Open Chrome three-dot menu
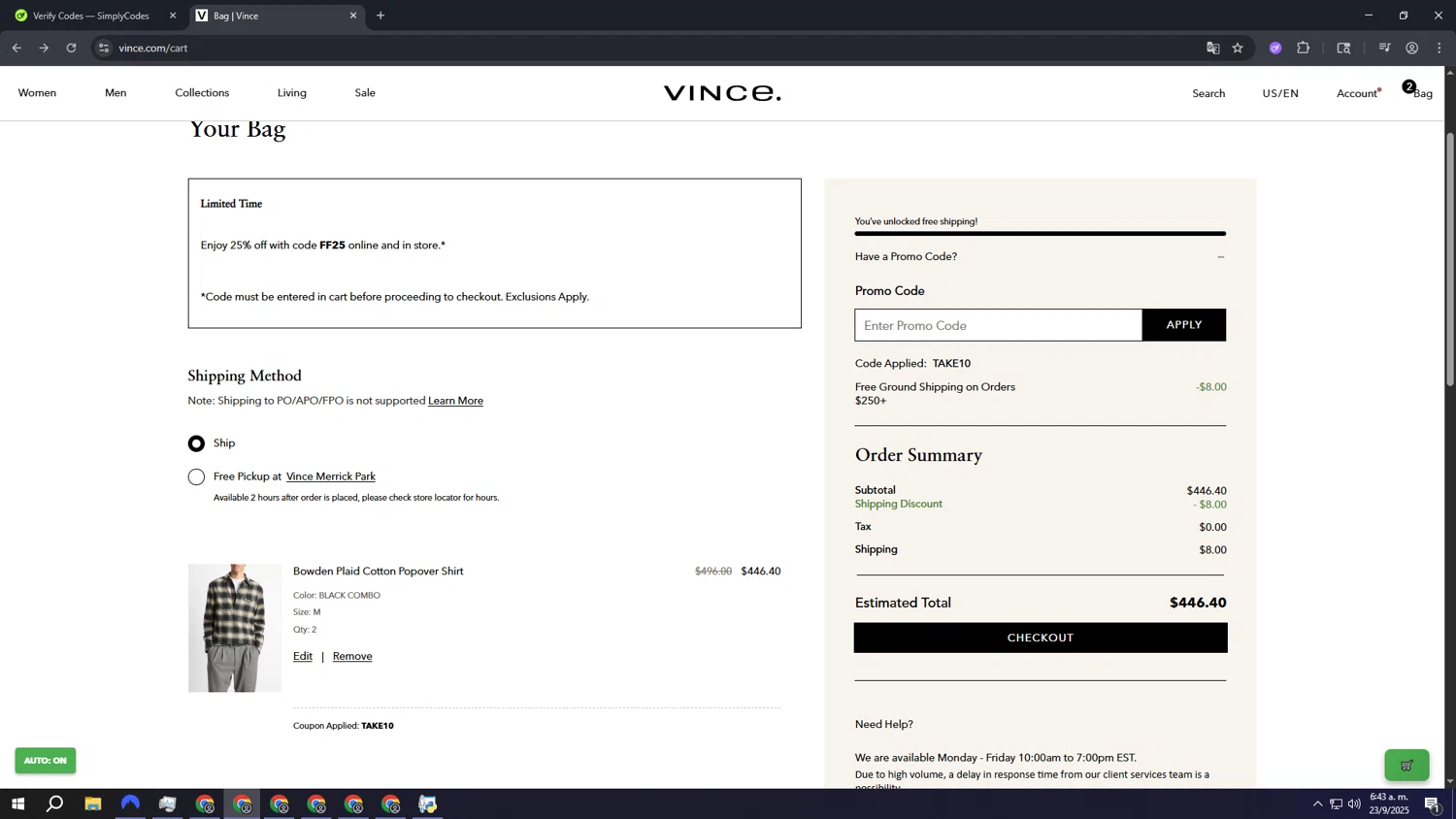This screenshot has height=819, width=1456. pyautogui.click(x=1439, y=48)
